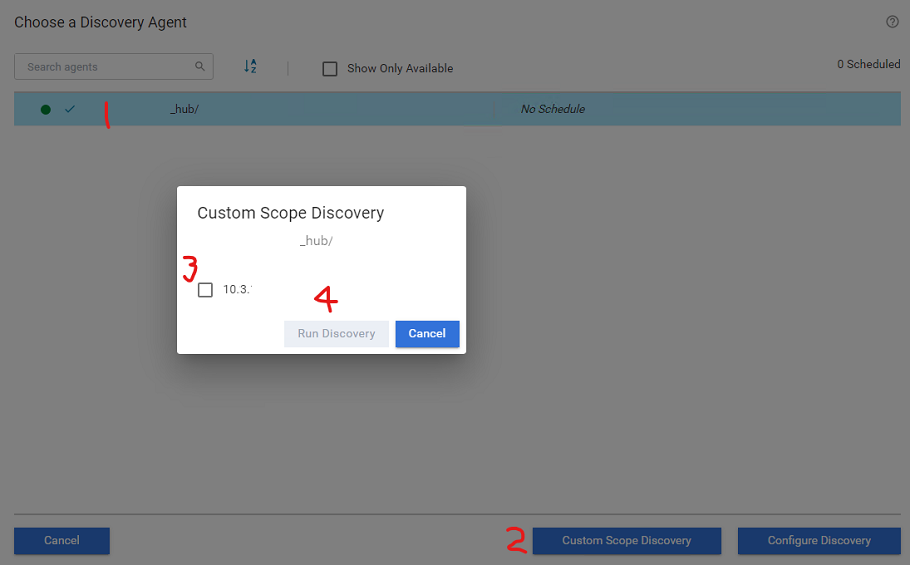This screenshot has height=565, width=910.
Task: Click the magnifier icon in search box
Action: coord(200,67)
